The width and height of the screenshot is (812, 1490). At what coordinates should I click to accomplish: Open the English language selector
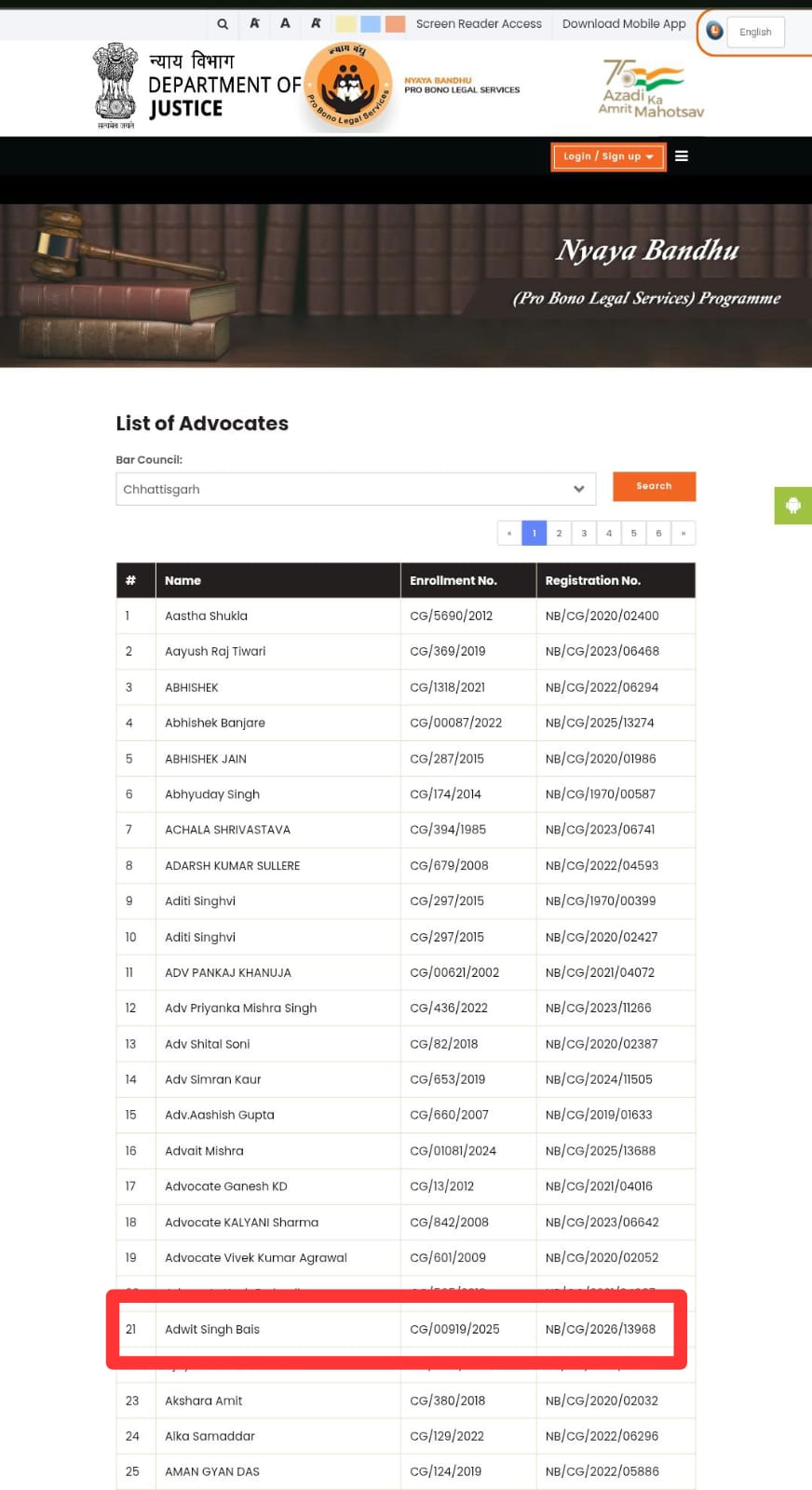pos(755,32)
